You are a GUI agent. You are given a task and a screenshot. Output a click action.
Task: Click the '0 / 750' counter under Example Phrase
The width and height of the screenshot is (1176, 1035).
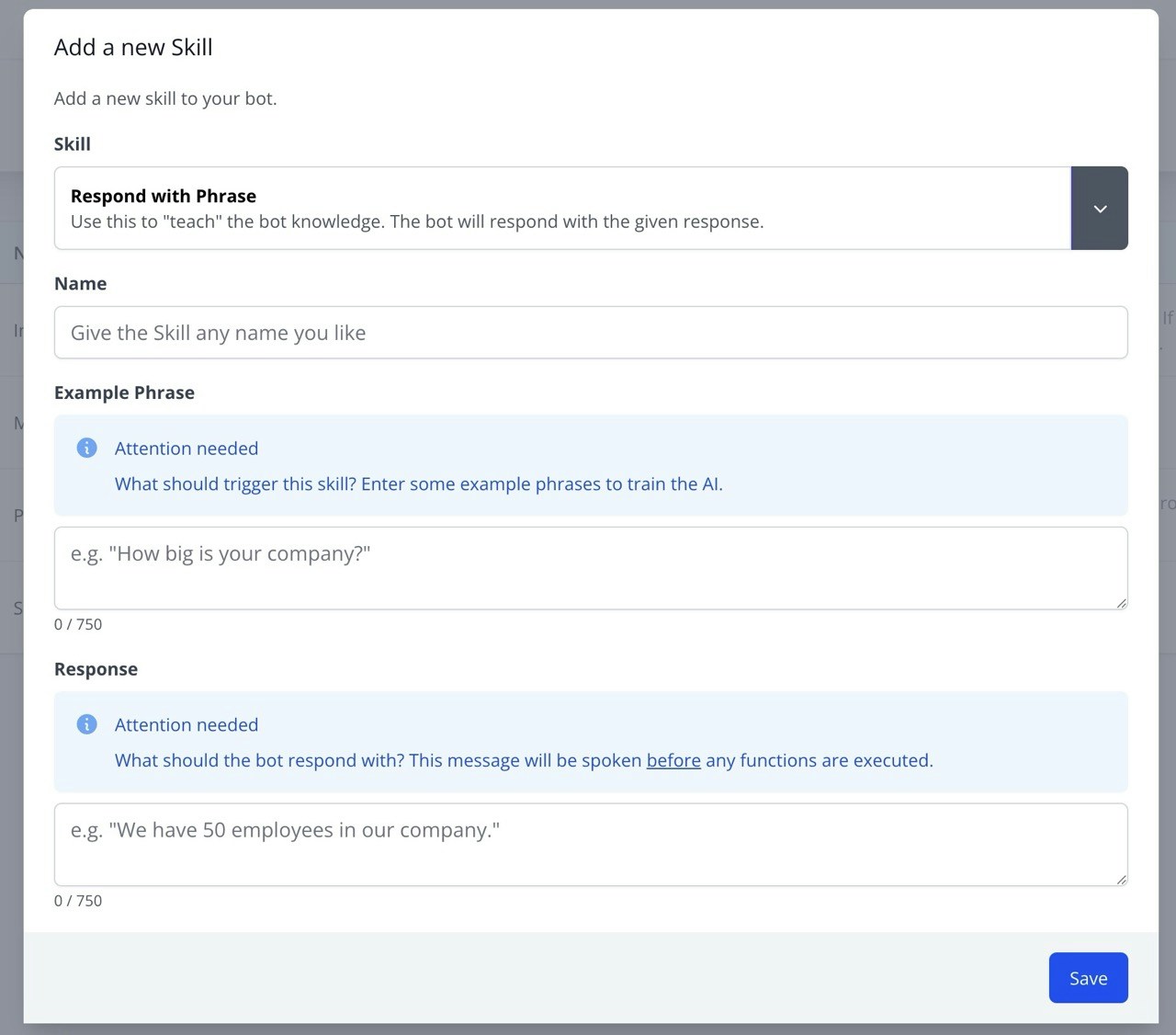pyautogui.click(x=78, y=624)
